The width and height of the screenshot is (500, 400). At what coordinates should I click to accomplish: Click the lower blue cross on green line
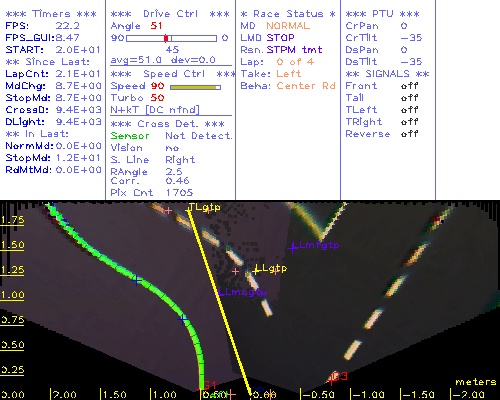pos(183,319)
